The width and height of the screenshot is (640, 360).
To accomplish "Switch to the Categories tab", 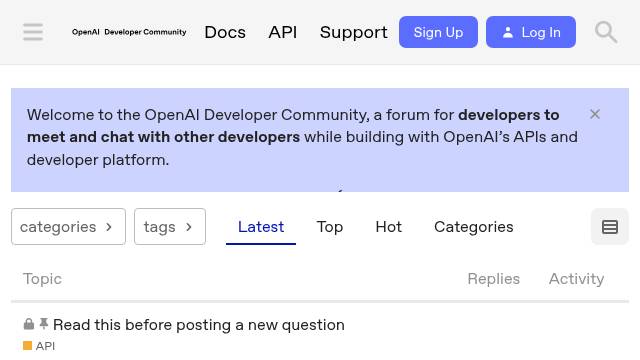I will pyautogui.click(x=473, y=227).
